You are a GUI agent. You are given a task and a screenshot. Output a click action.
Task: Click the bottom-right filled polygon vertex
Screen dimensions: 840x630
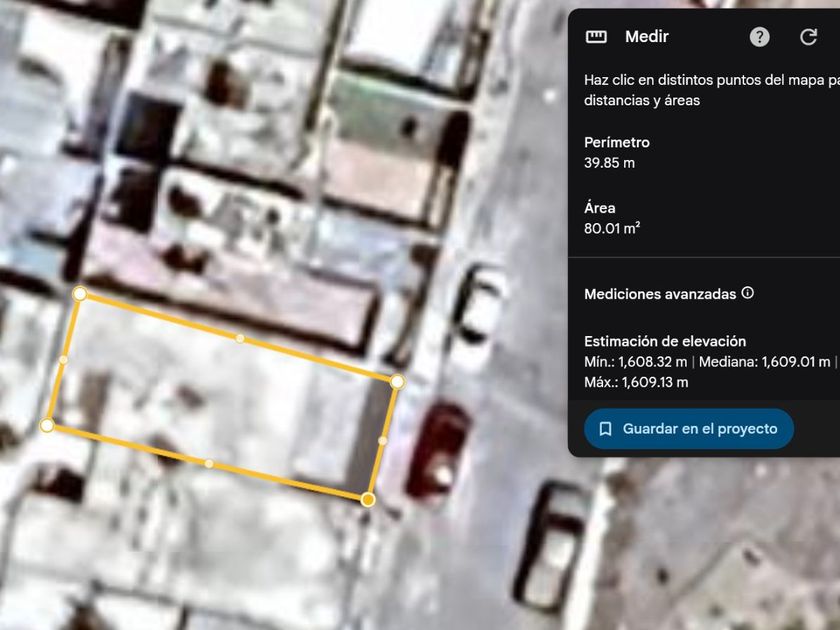tap(368, 499)
